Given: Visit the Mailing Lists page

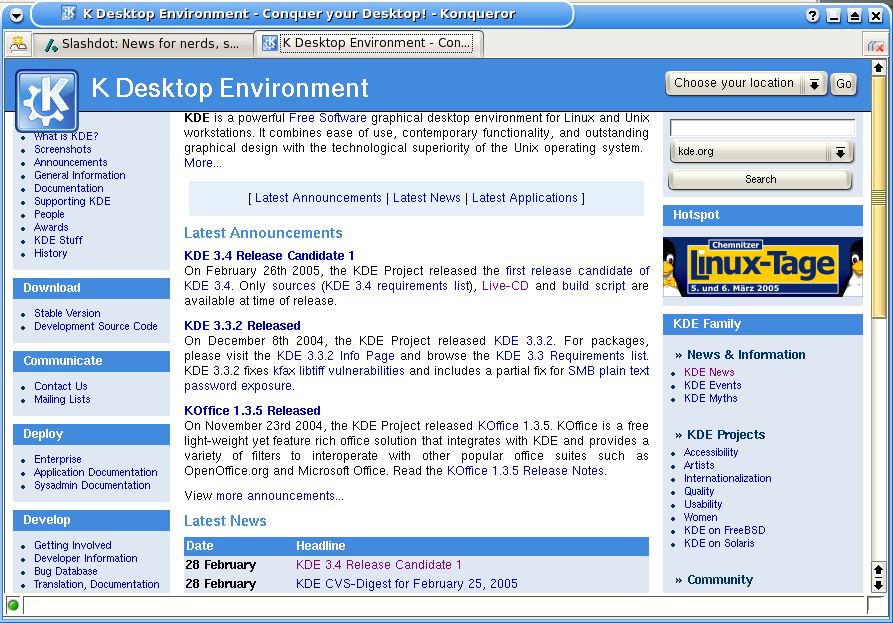Looking at the screenshot, I should point(62,399).
